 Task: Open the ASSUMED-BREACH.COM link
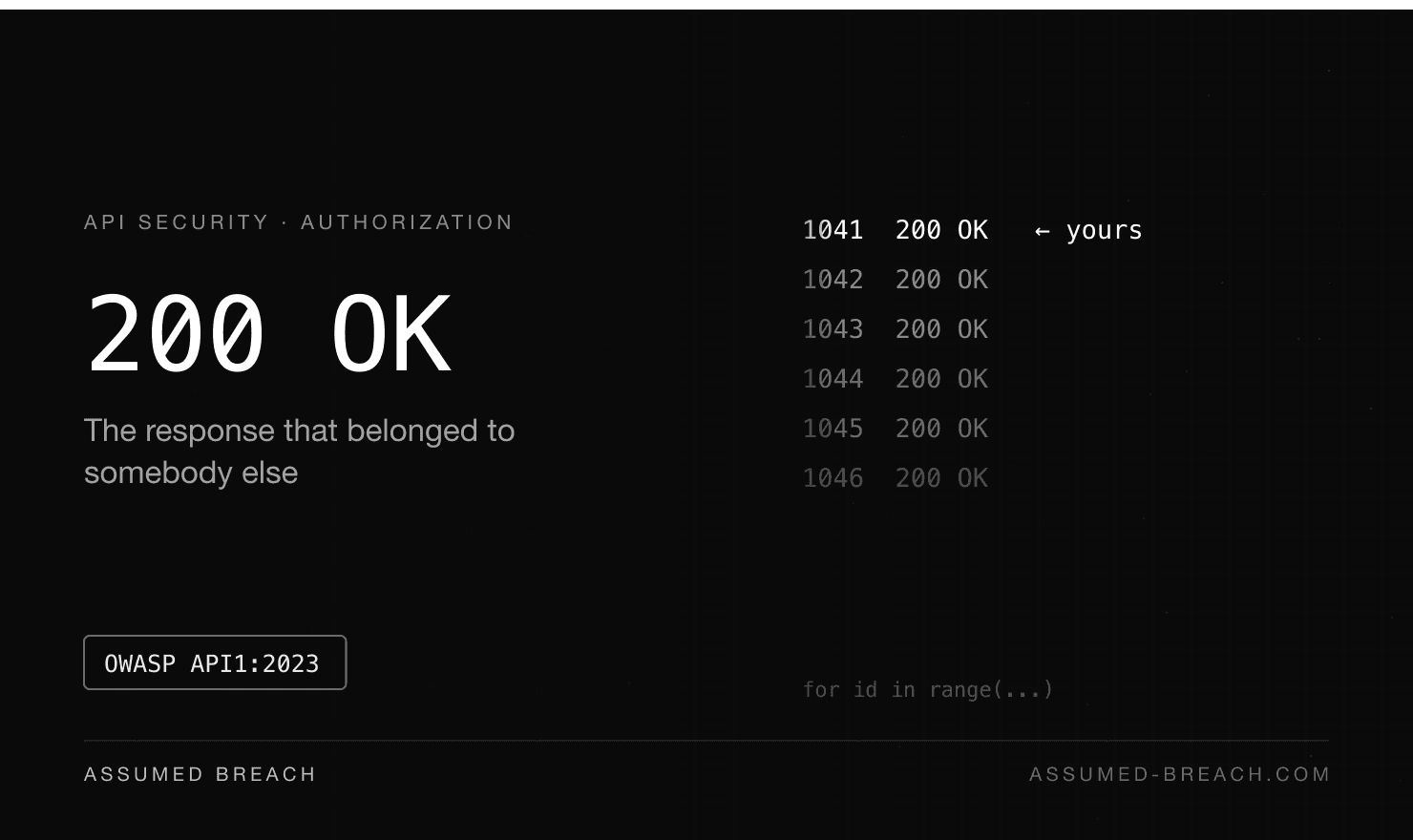(x=1179, y=774)
